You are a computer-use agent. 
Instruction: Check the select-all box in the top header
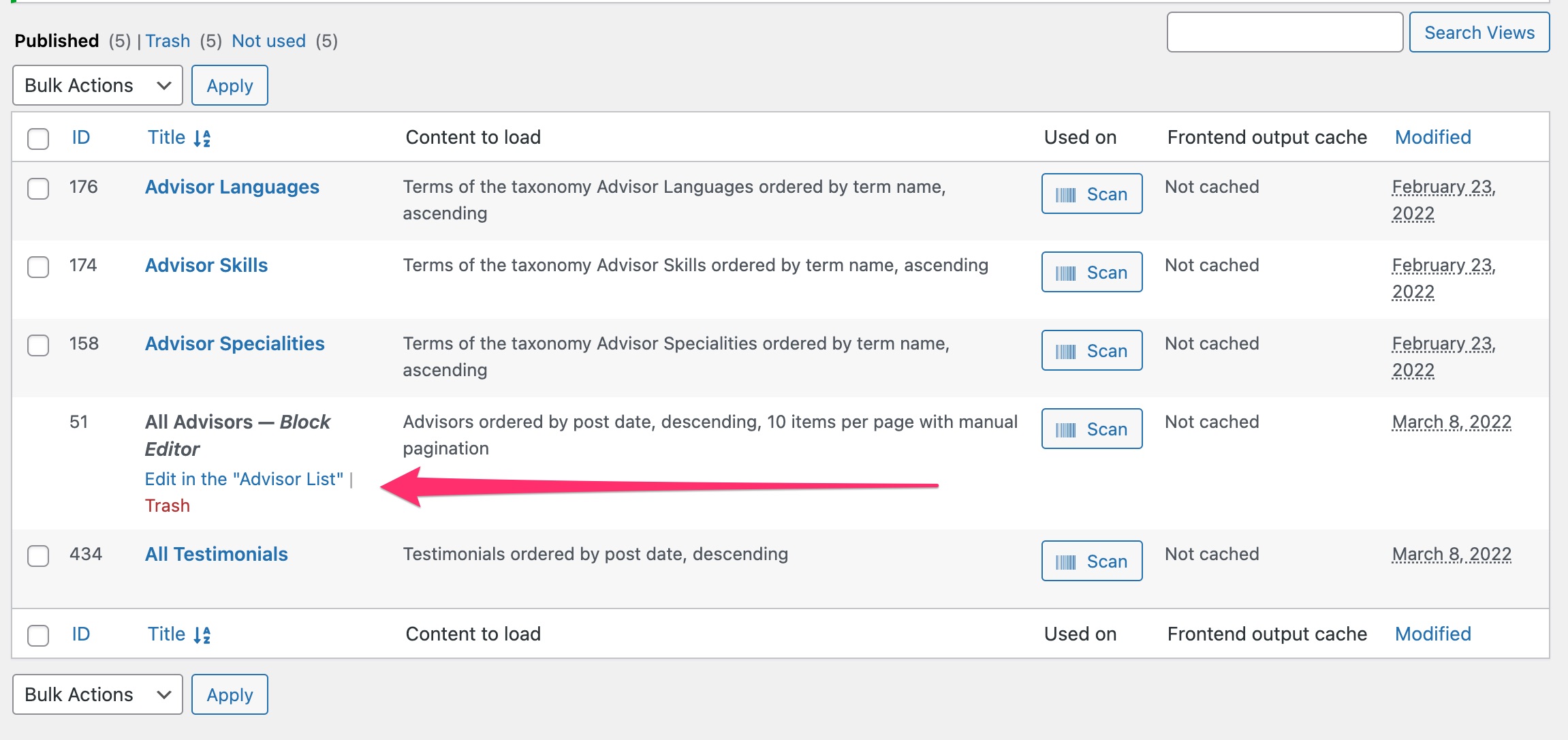(38, 138)
